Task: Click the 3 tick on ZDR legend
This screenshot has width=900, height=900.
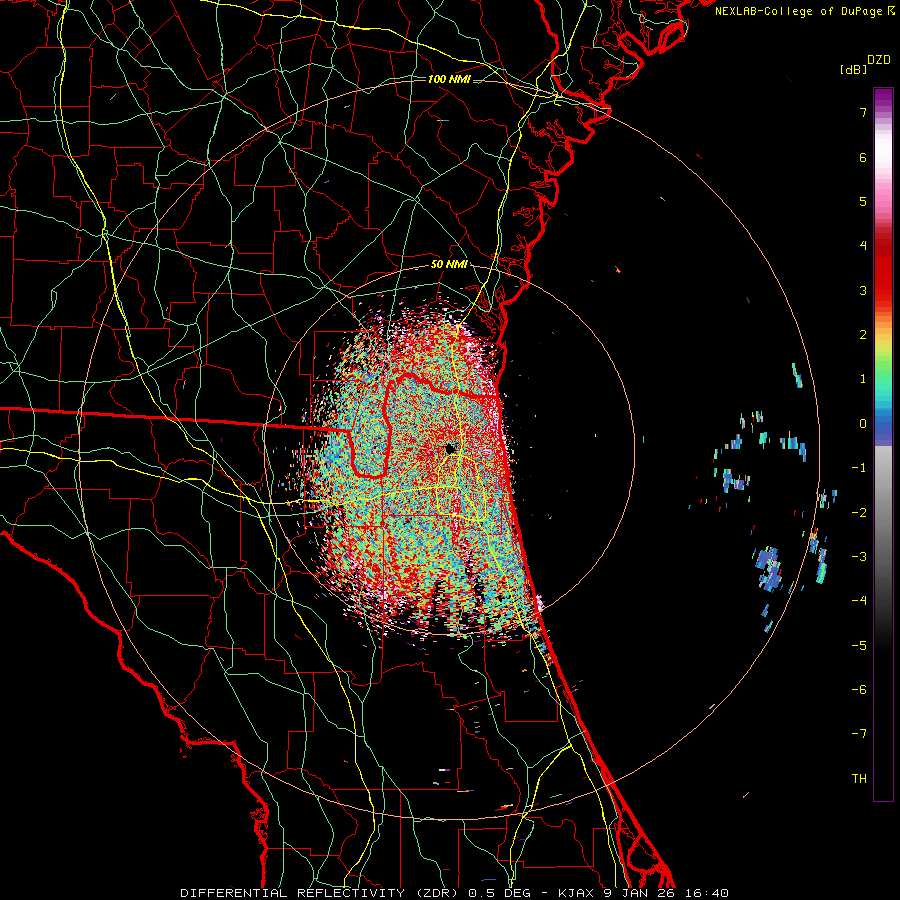Action: click(863, 290)
